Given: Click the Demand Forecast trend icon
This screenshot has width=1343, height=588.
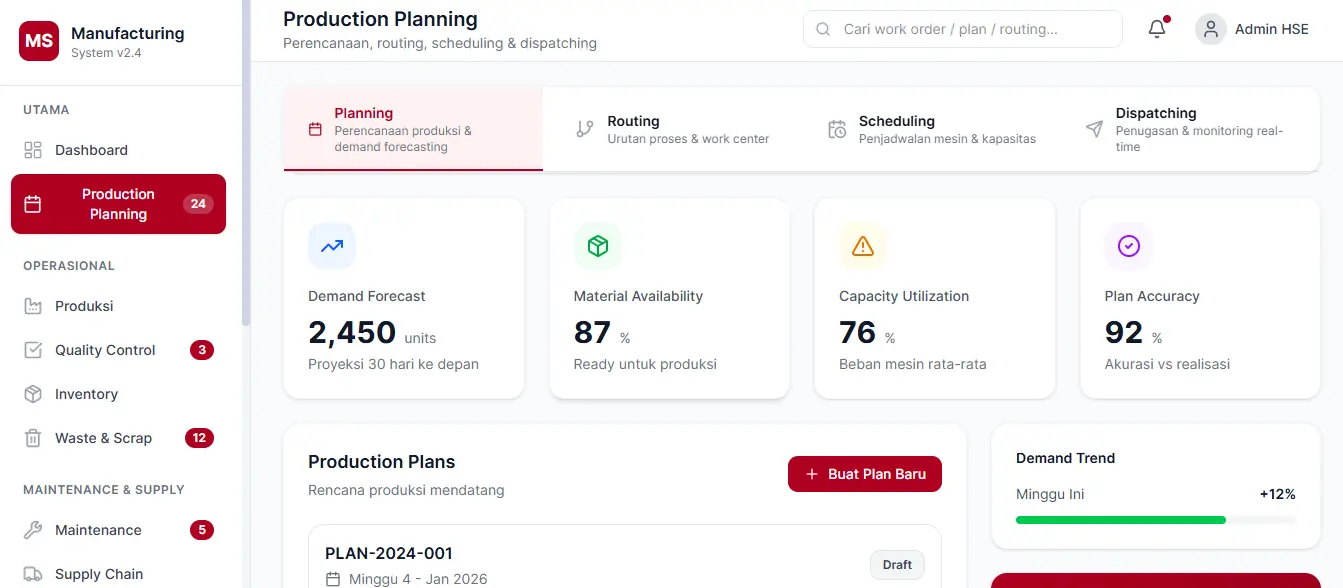Looking at the screenshot, I should [331, 246].
